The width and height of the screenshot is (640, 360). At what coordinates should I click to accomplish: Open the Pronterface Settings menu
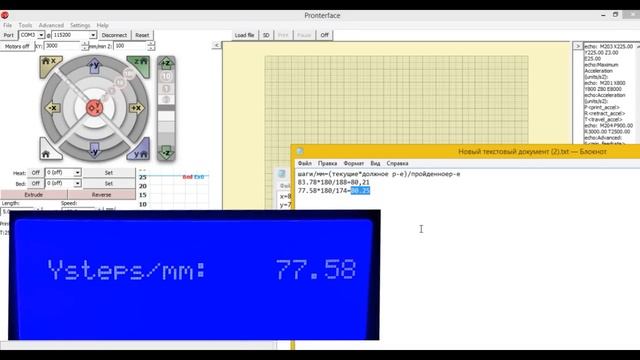pos(80,25)
